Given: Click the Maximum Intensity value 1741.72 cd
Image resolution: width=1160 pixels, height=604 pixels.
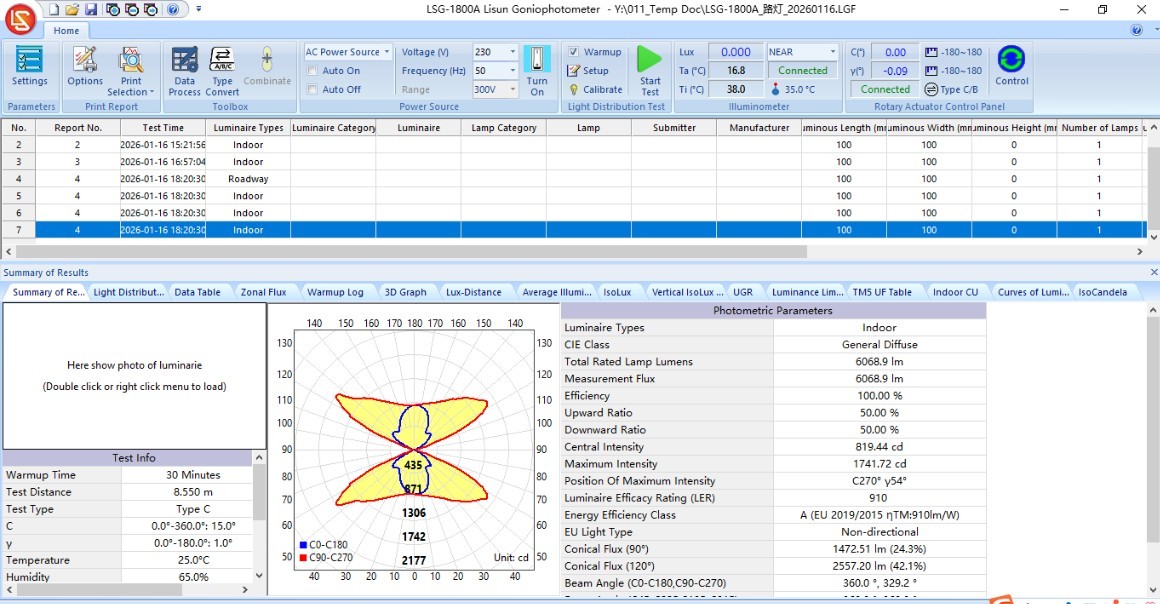Looking at the screenshot, I should pos(879,464).
